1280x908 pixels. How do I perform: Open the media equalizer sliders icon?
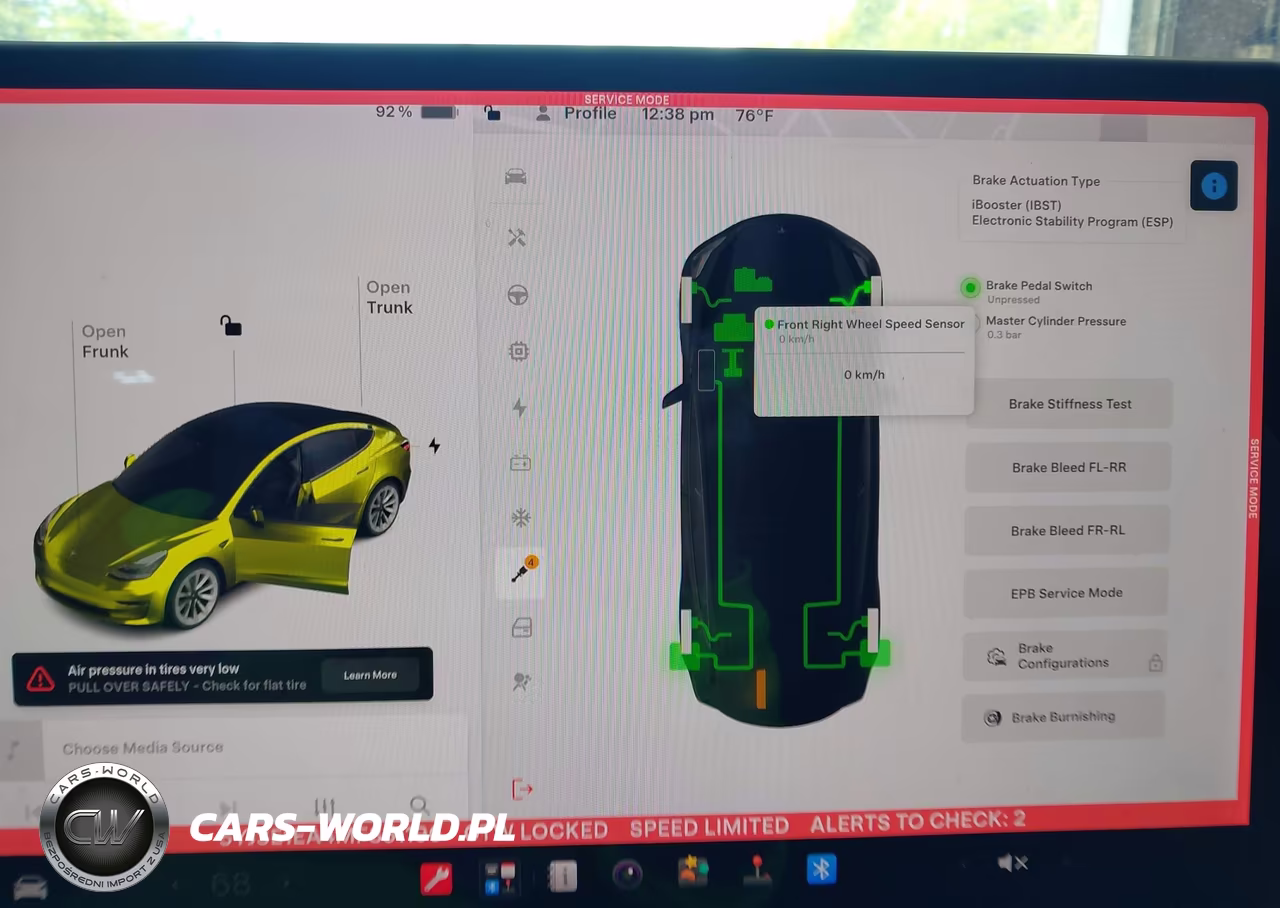(x=324, y=806)
